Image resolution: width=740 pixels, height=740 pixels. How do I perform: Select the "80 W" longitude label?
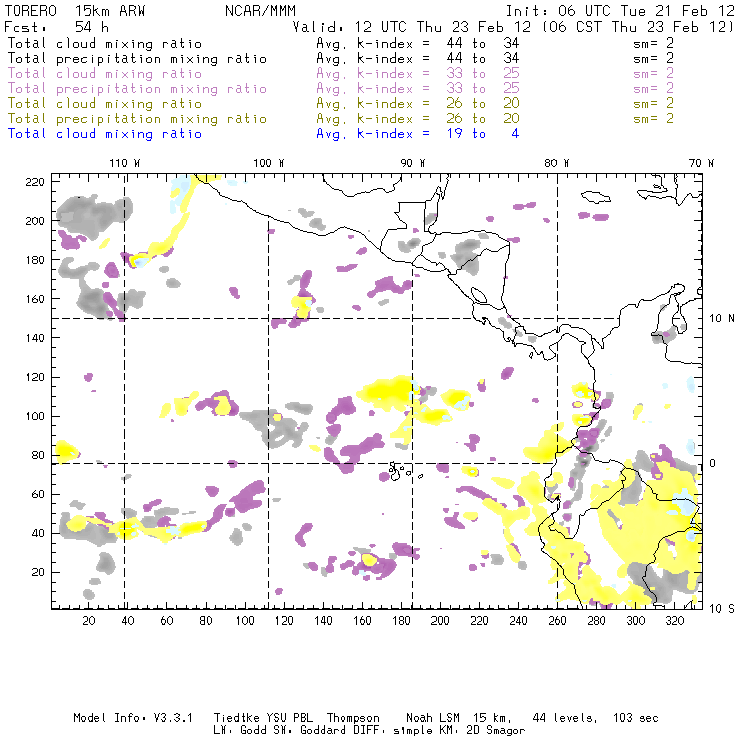[x=557, y=163]
